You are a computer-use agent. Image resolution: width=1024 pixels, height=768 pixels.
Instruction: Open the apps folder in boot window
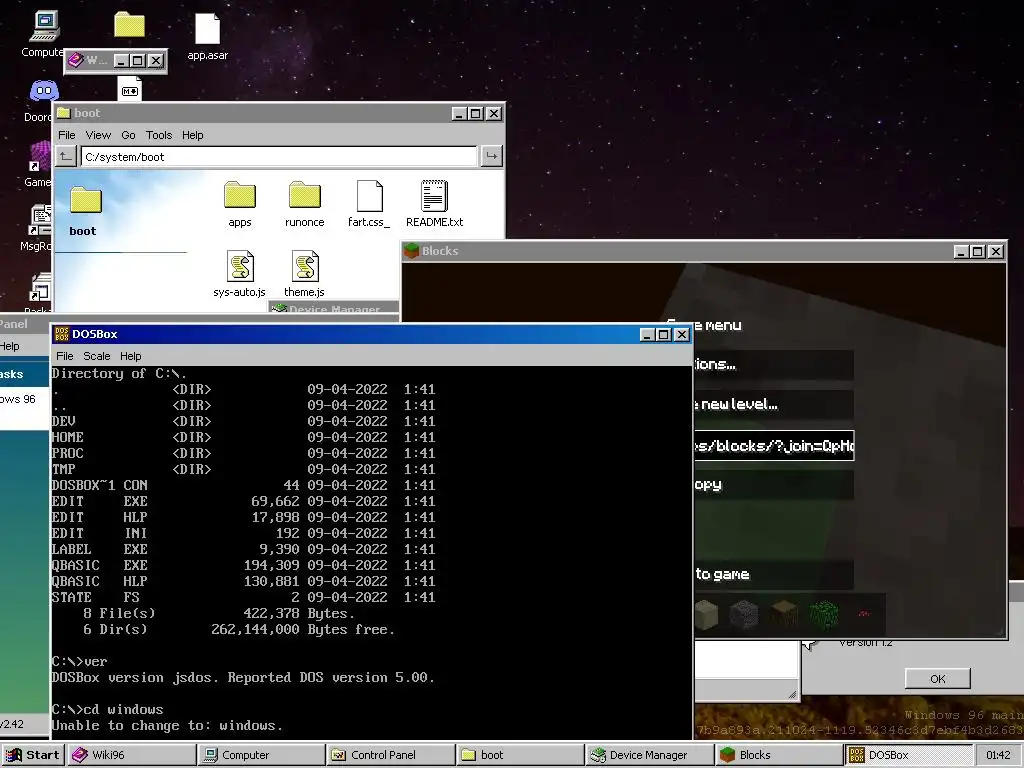click(x=240, y=204)
